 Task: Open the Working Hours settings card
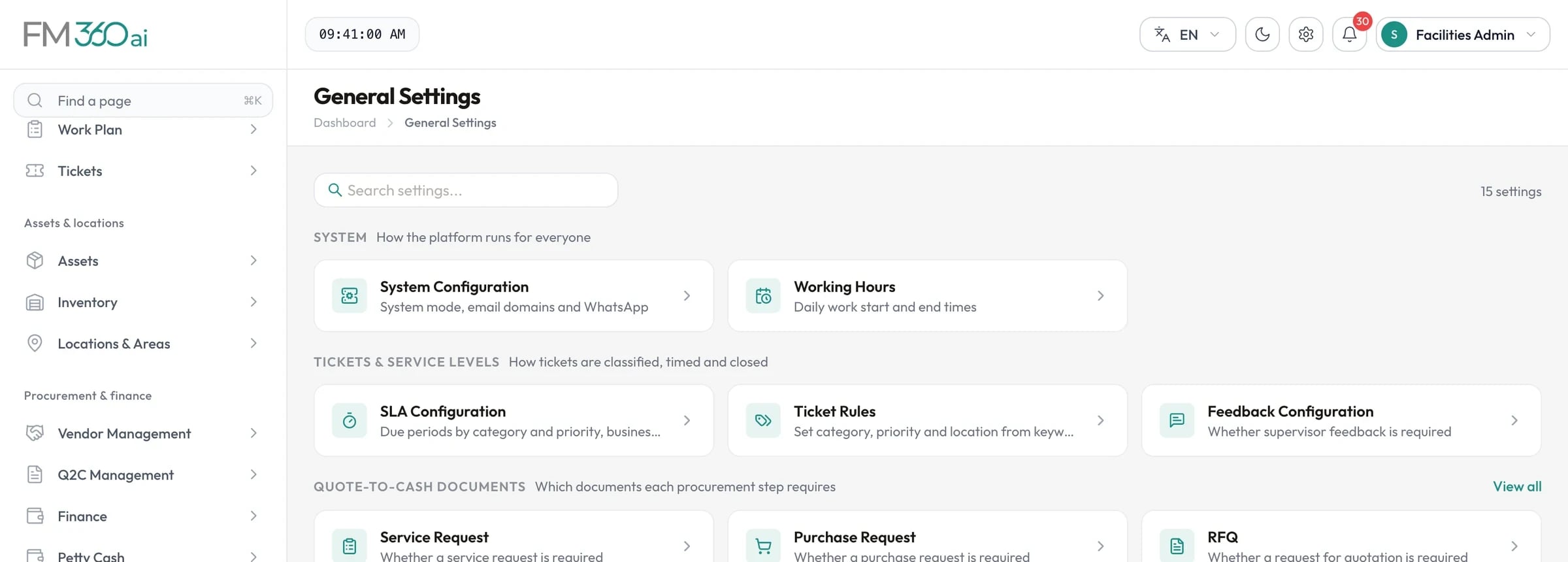point(927,296)
